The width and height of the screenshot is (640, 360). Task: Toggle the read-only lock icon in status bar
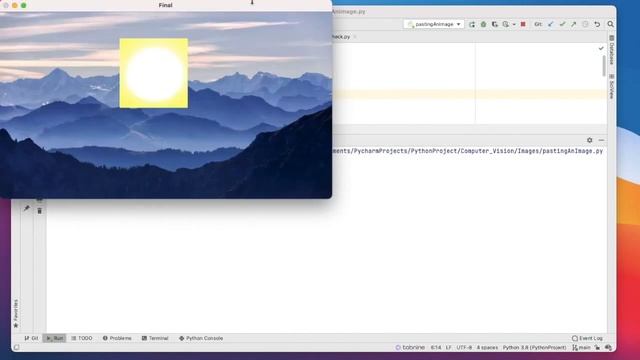pyautogui.click(x=597, y=347)
